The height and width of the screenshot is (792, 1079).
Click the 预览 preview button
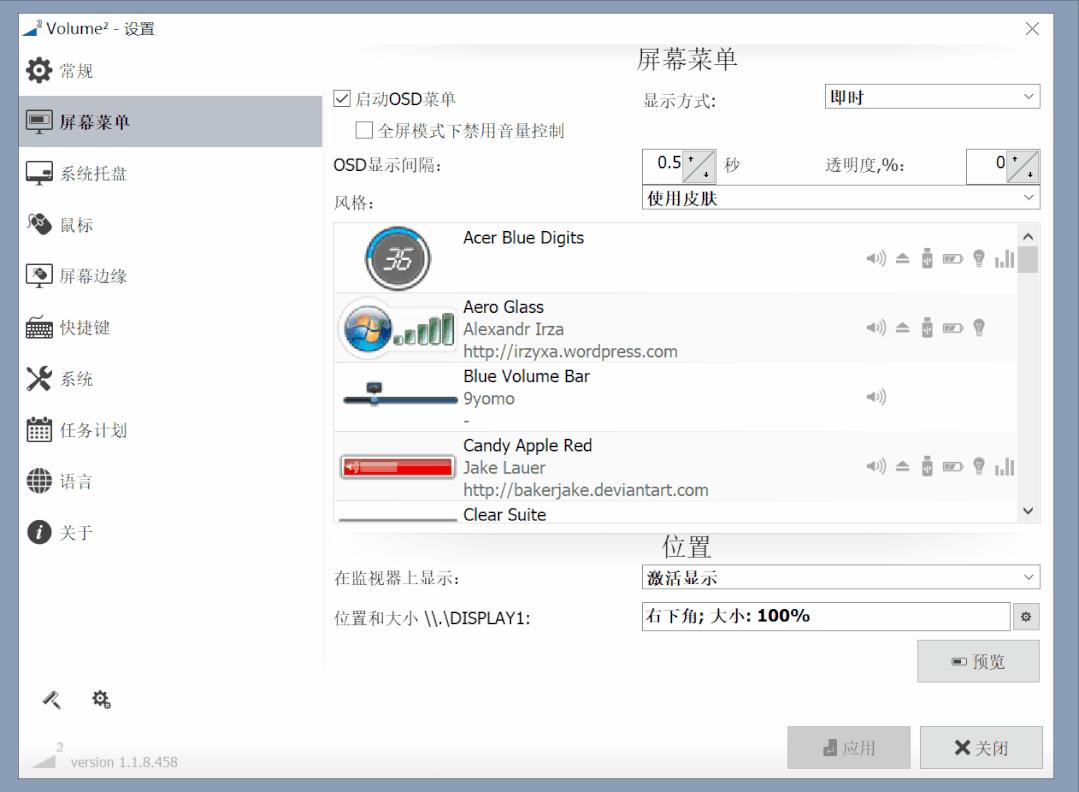click(x=978, y=660)
